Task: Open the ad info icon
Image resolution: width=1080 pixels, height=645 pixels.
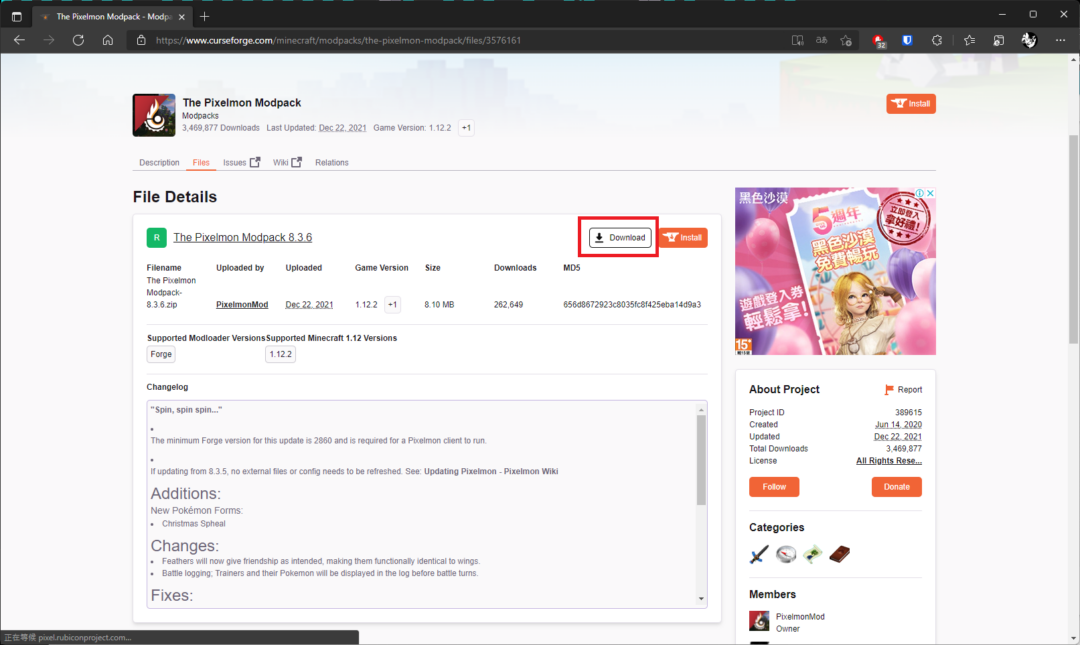Action: 920,193
